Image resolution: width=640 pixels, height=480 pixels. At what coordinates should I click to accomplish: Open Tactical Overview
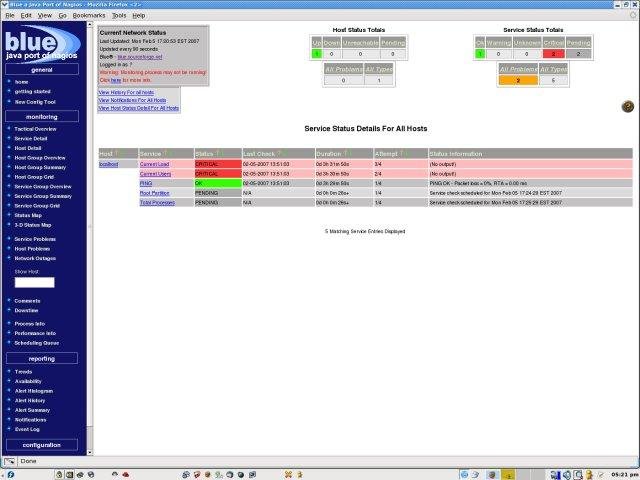36,129
